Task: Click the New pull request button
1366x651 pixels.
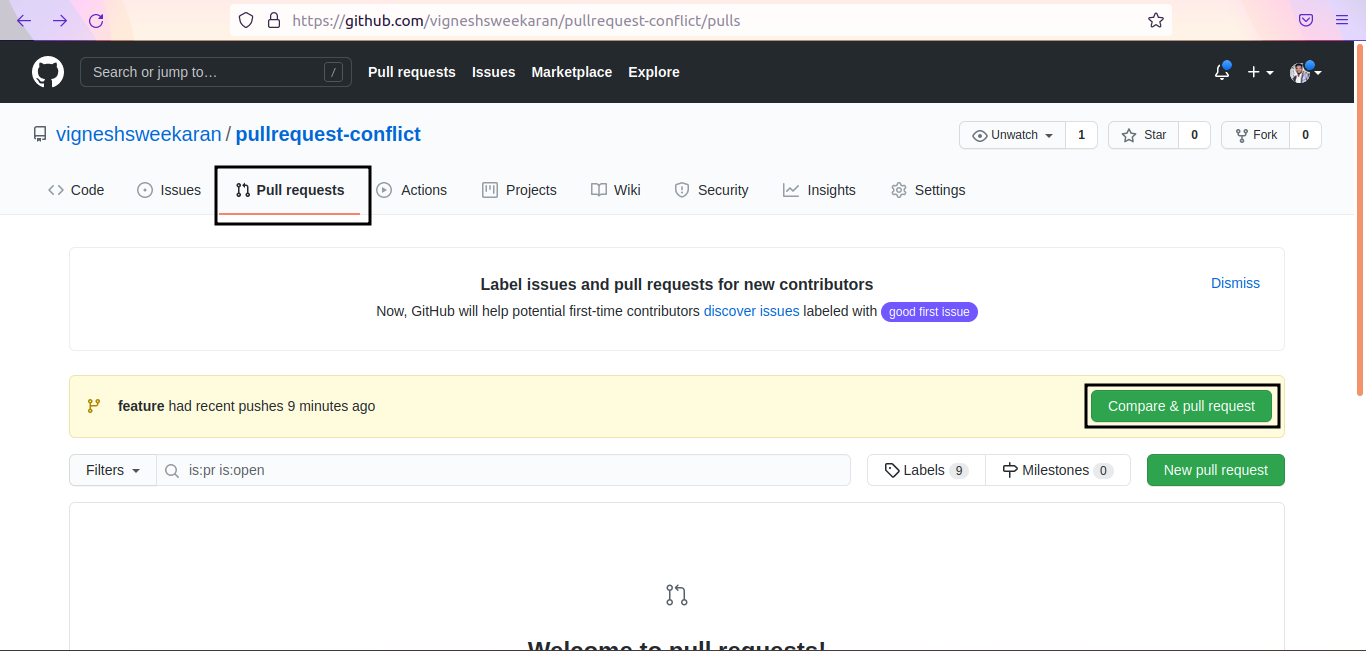Action: 1215,470
